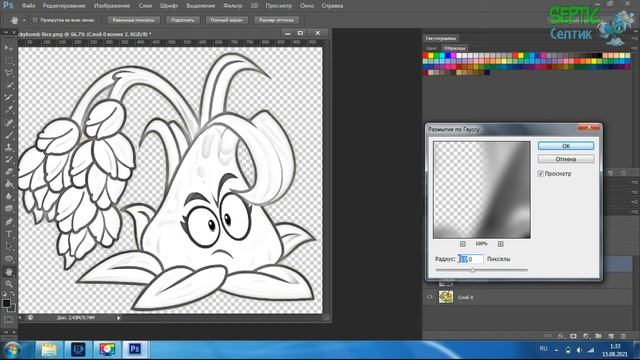This screenshot has height=360, width=640.
Task: Open the Окно menu
Action: tap(307, 6)
